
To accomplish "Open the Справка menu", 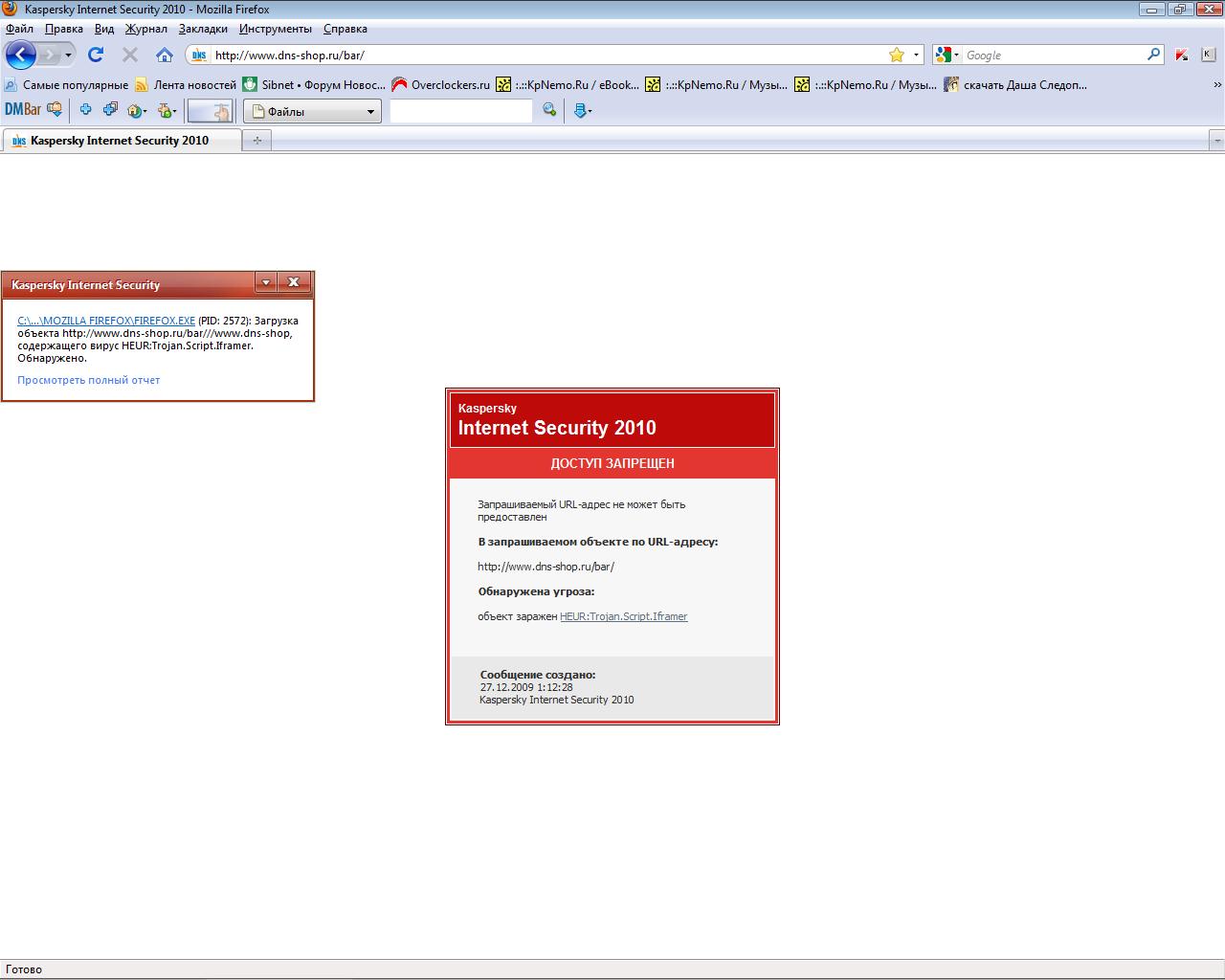I will 345,29.
